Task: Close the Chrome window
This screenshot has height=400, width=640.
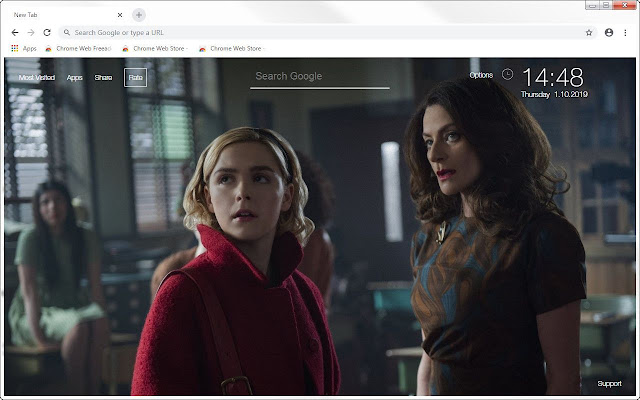Action: click(625, 5)
